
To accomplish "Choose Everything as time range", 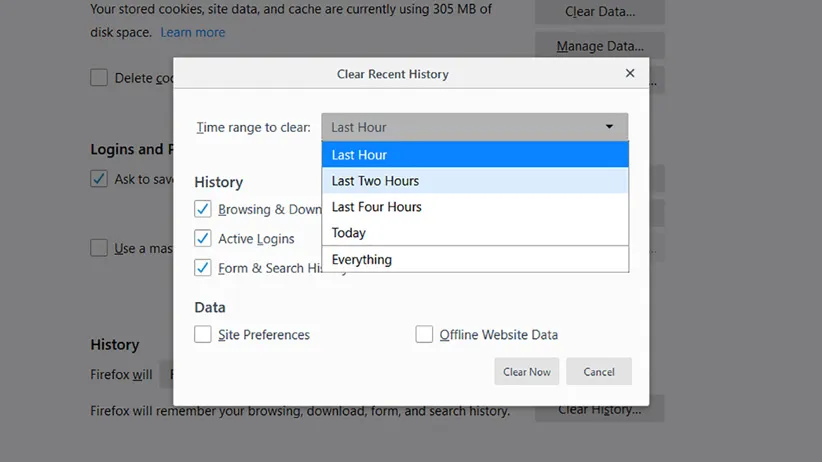I will pyautogui.click(x=475, y=260).
